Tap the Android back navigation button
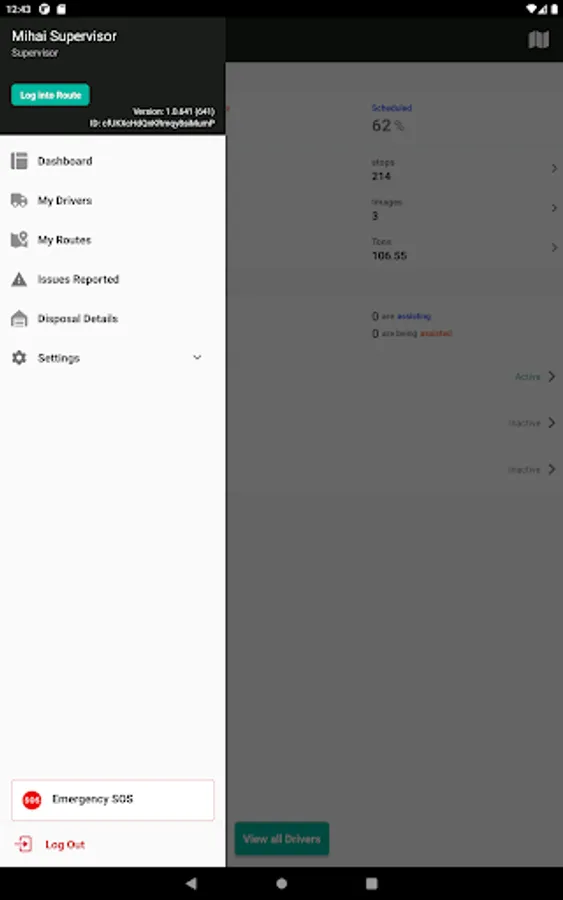Screen dimensions: 563x900 (191, 883)
